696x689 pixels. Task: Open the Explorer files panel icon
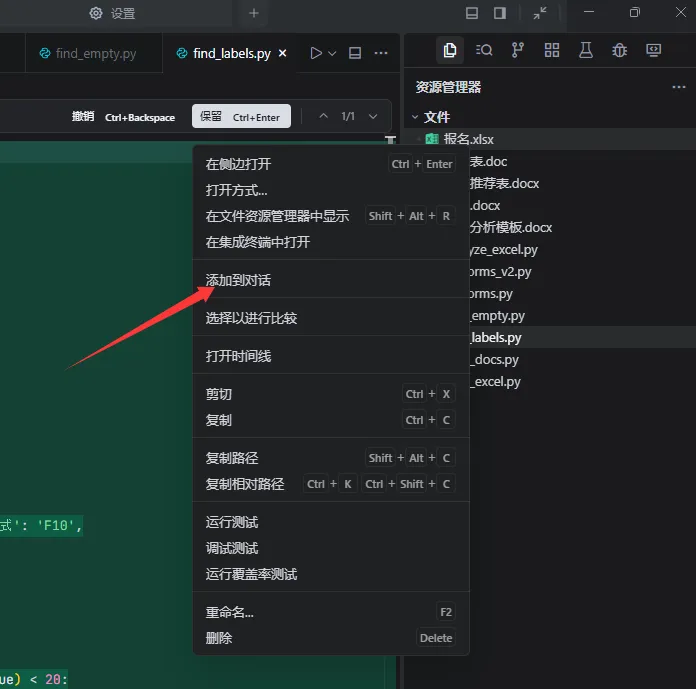[x=450, y=50]
